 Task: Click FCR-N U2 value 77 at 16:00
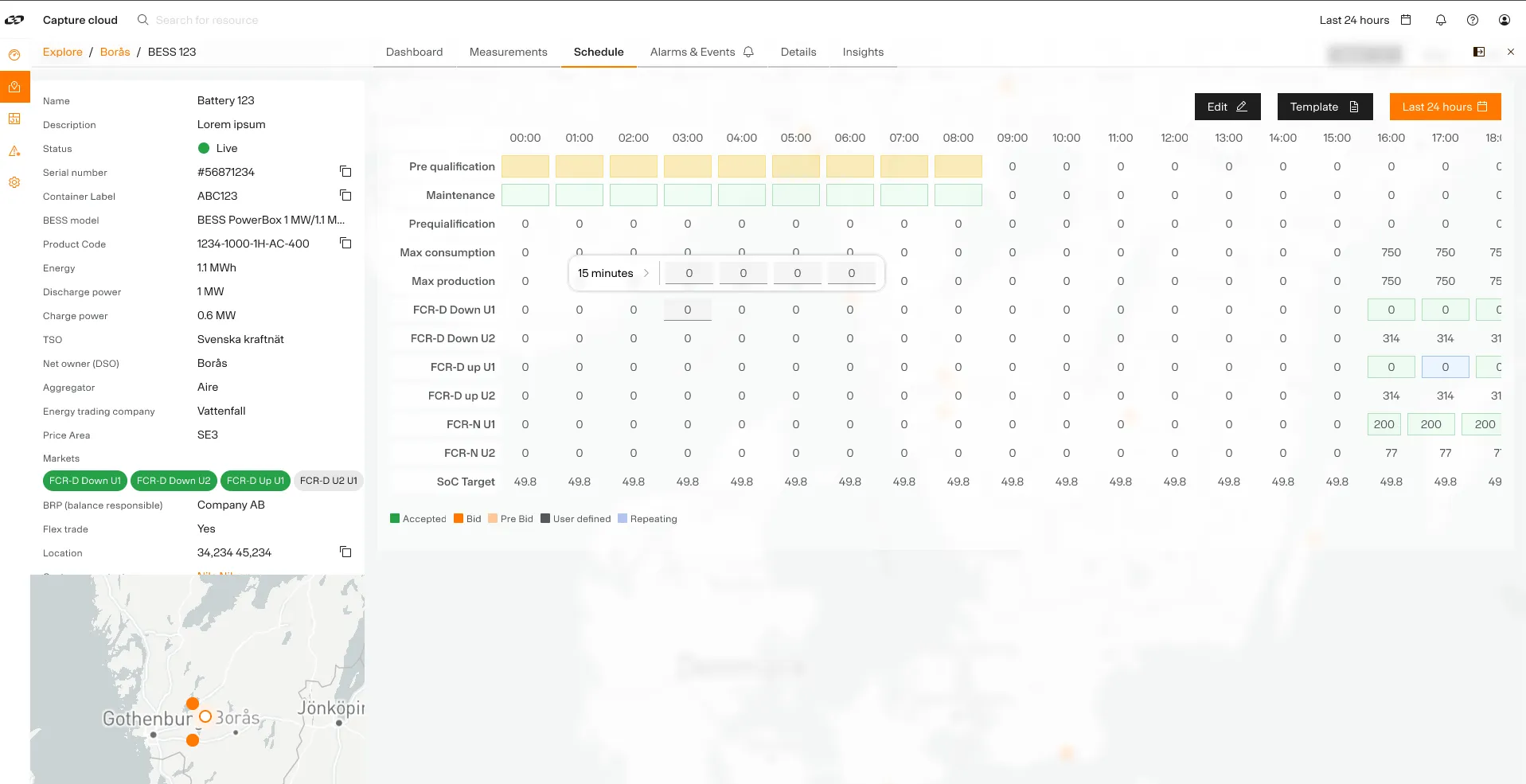(1391, 453)
